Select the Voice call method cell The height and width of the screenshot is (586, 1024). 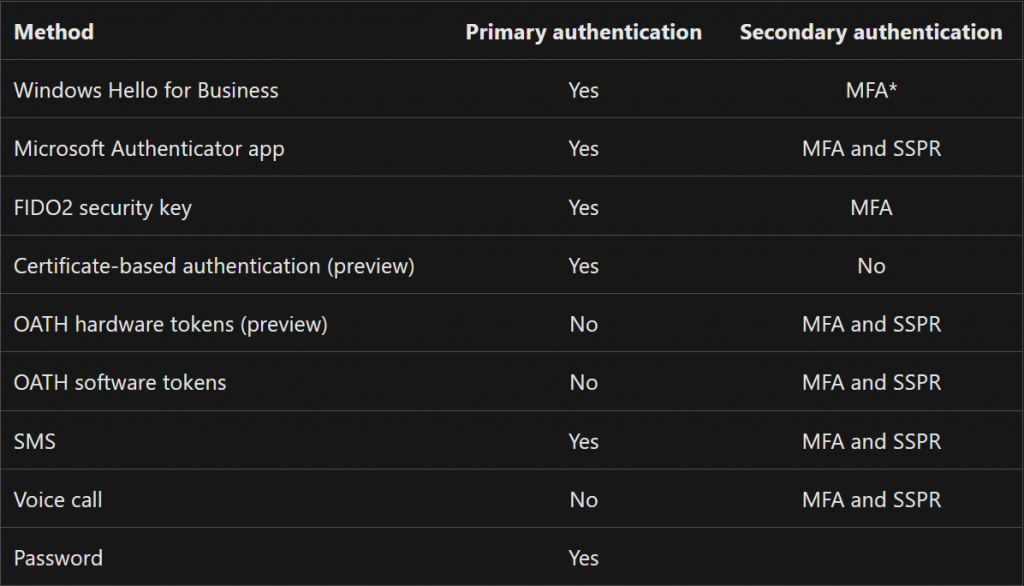click(57, 500)
